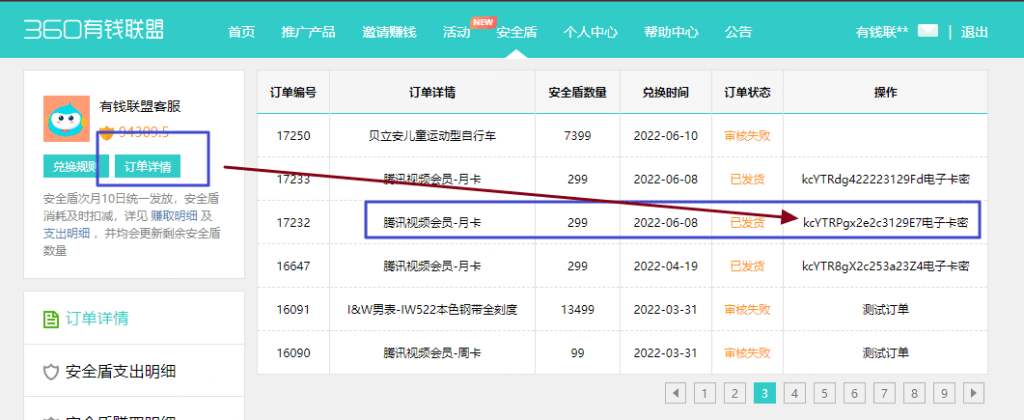
Task: Open the 个人中心 navigation item
Action: point(590,31)
